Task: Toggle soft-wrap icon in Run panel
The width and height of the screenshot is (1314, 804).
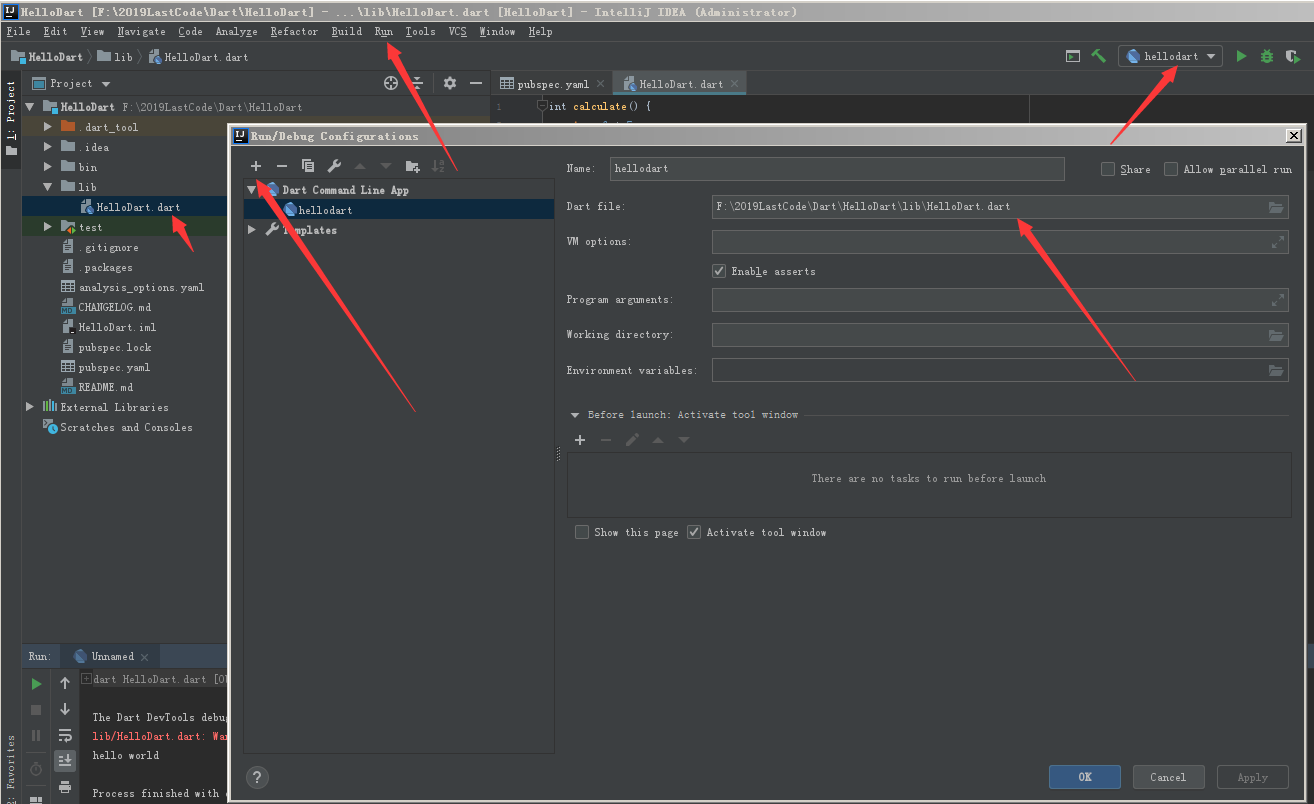Action: pyautogui.click(x=65, y=735)
